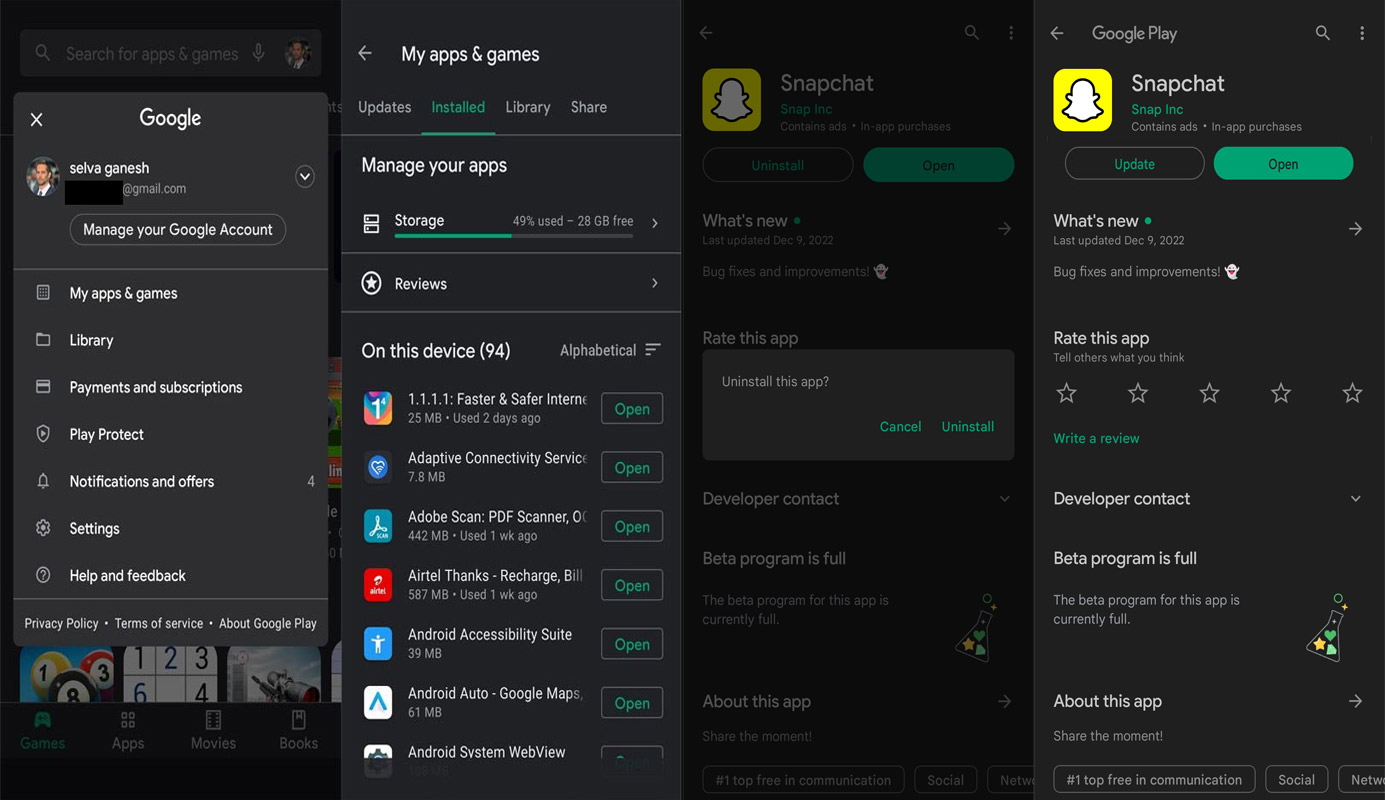Open Android Accessibility Suite
Viewport: 1385px width, 800px height.
tap(632, 645)
